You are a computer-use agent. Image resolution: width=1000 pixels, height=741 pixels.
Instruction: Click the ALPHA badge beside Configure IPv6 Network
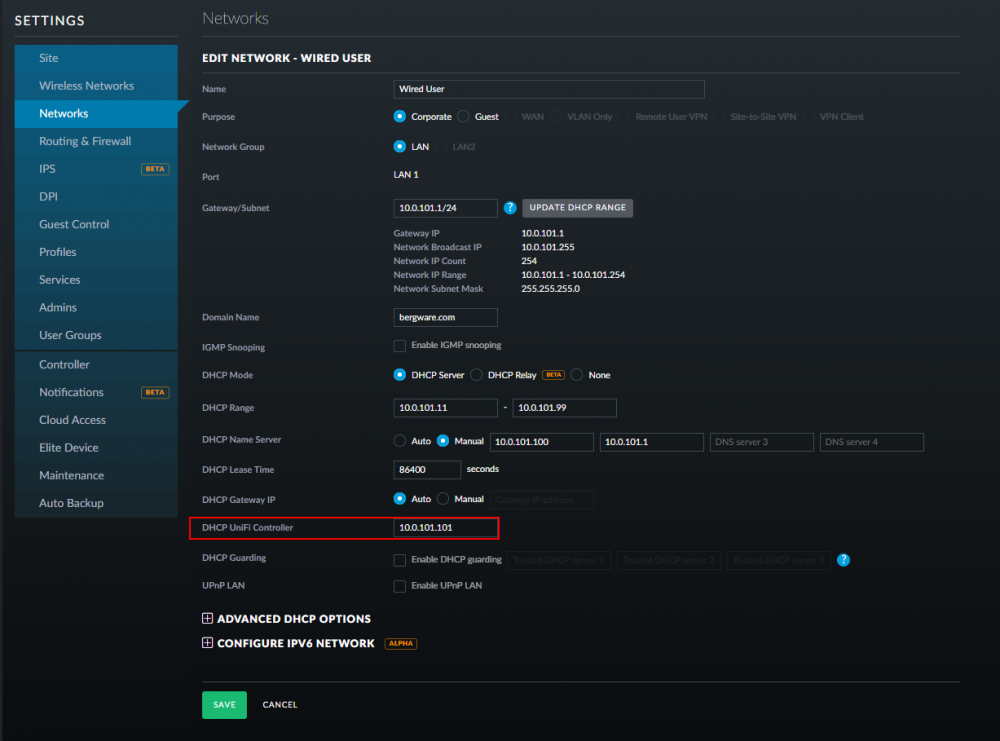click(x=401, y=643)
